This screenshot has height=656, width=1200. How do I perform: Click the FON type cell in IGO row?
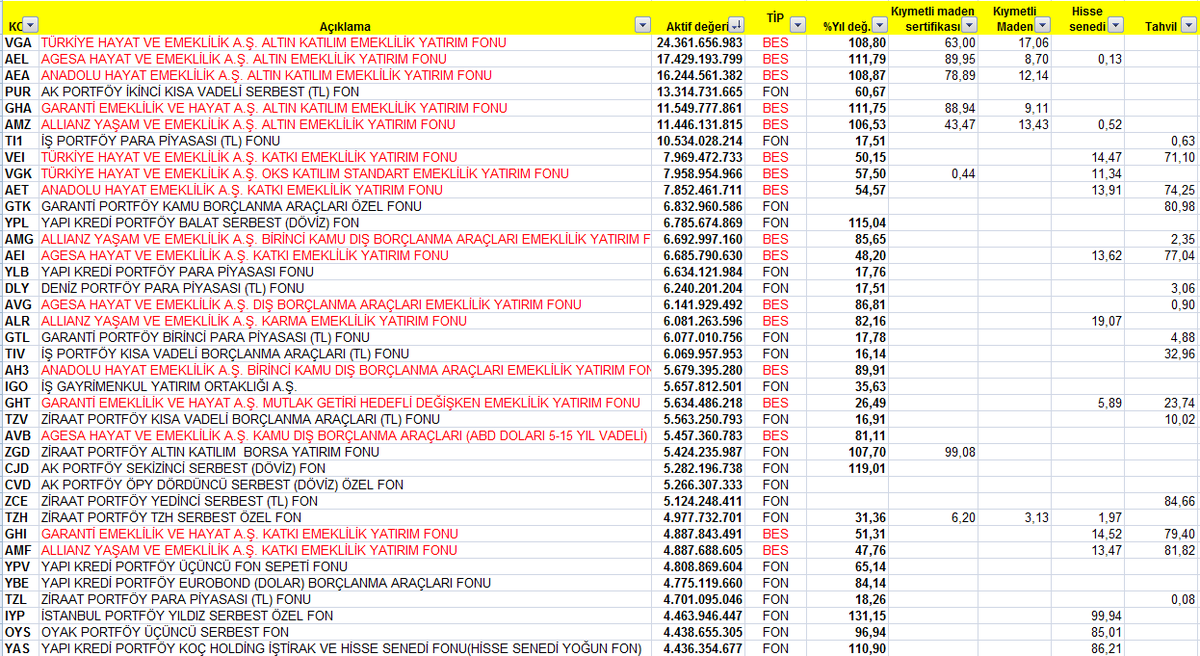pyautogui.click(x=776, y=387)
